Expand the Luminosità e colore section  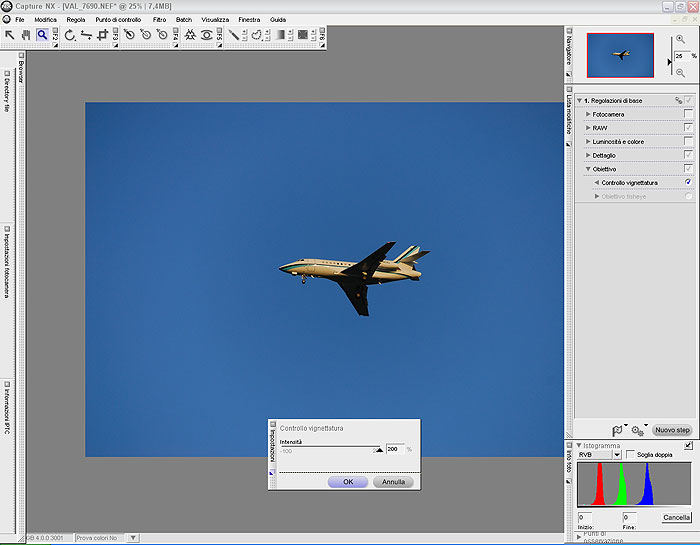588,141
